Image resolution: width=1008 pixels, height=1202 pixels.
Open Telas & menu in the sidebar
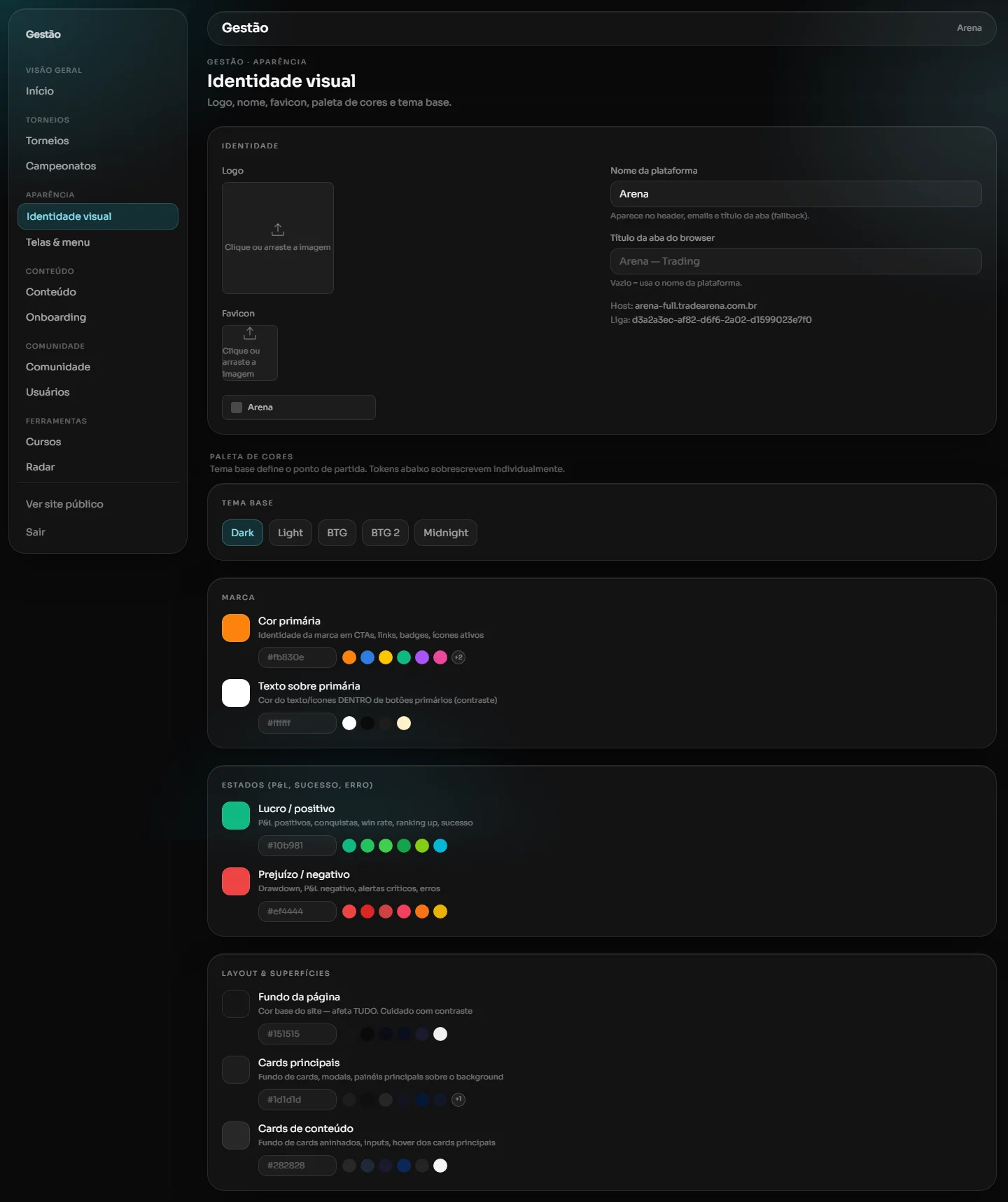[x=98, y=242]
